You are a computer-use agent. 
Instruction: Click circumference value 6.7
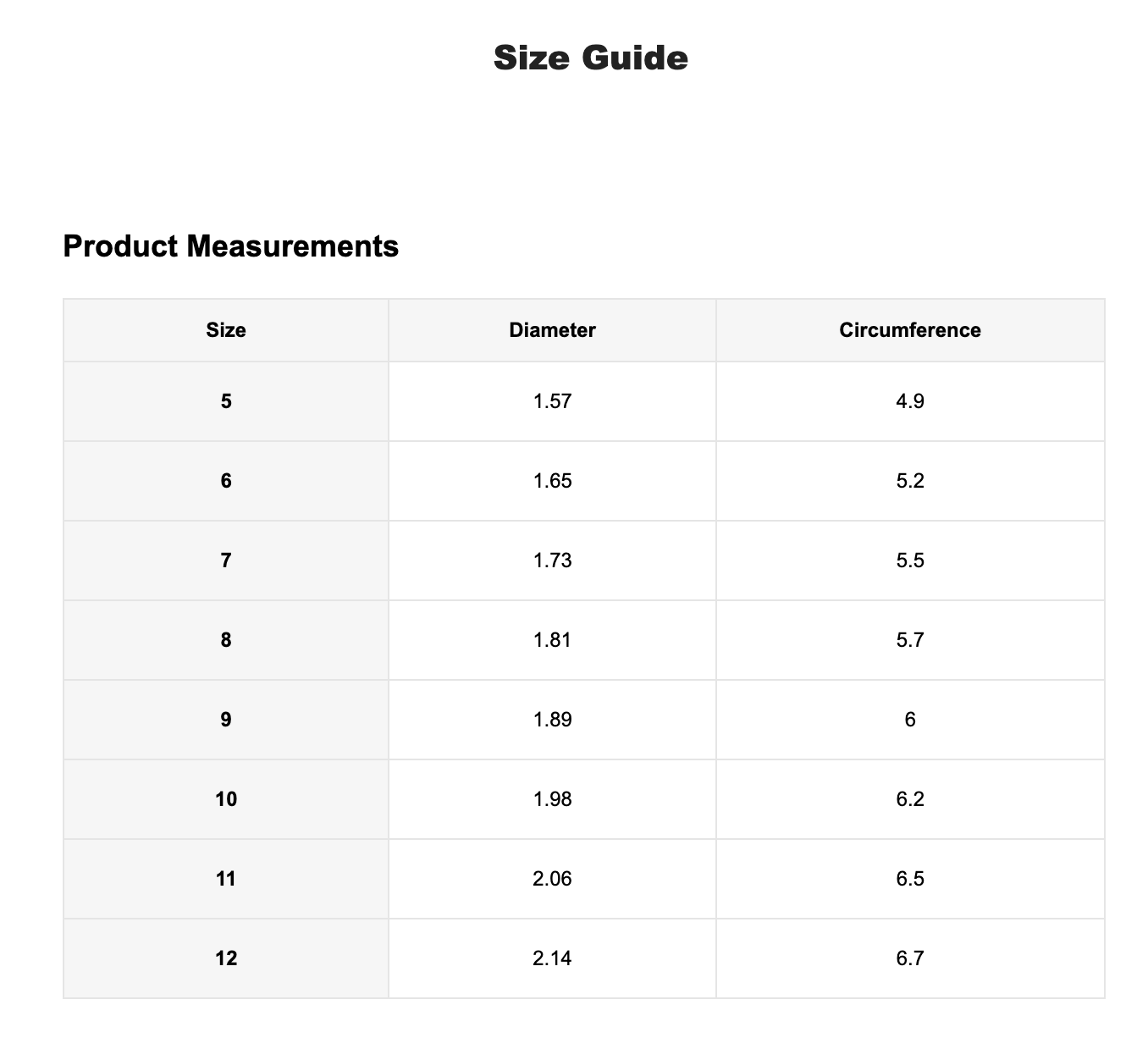coord(910,958)
